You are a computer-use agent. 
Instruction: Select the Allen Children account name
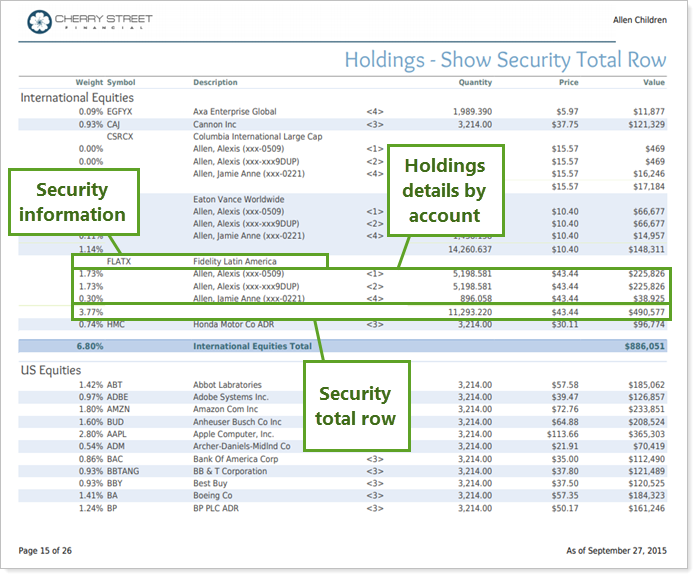coord(639,20)
